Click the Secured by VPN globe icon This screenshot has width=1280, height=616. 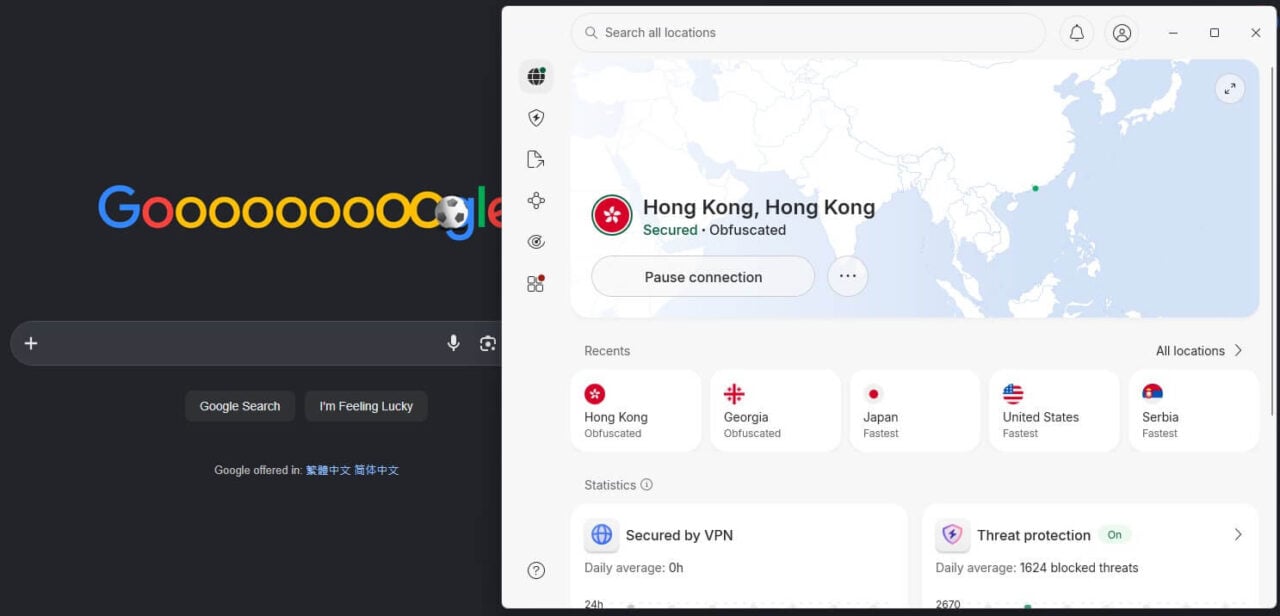coord(602,535)
